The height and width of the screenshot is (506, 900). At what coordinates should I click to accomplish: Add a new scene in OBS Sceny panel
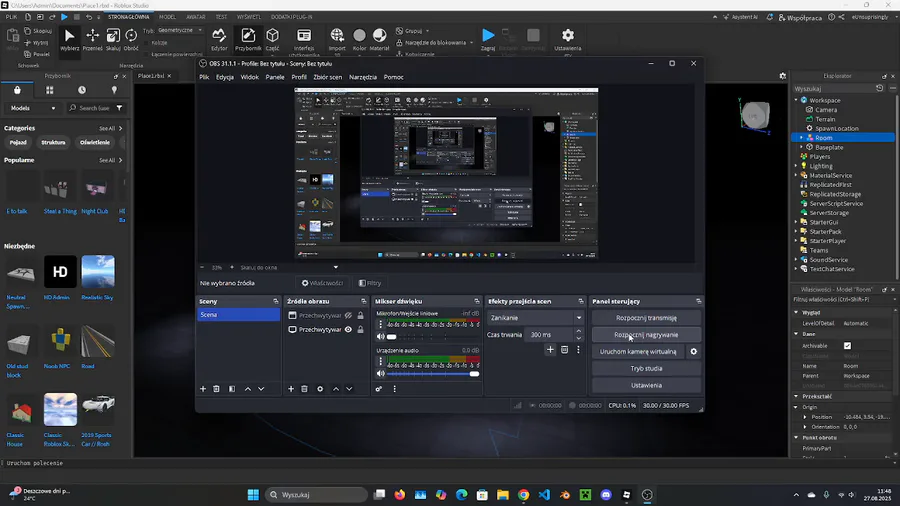203,389
